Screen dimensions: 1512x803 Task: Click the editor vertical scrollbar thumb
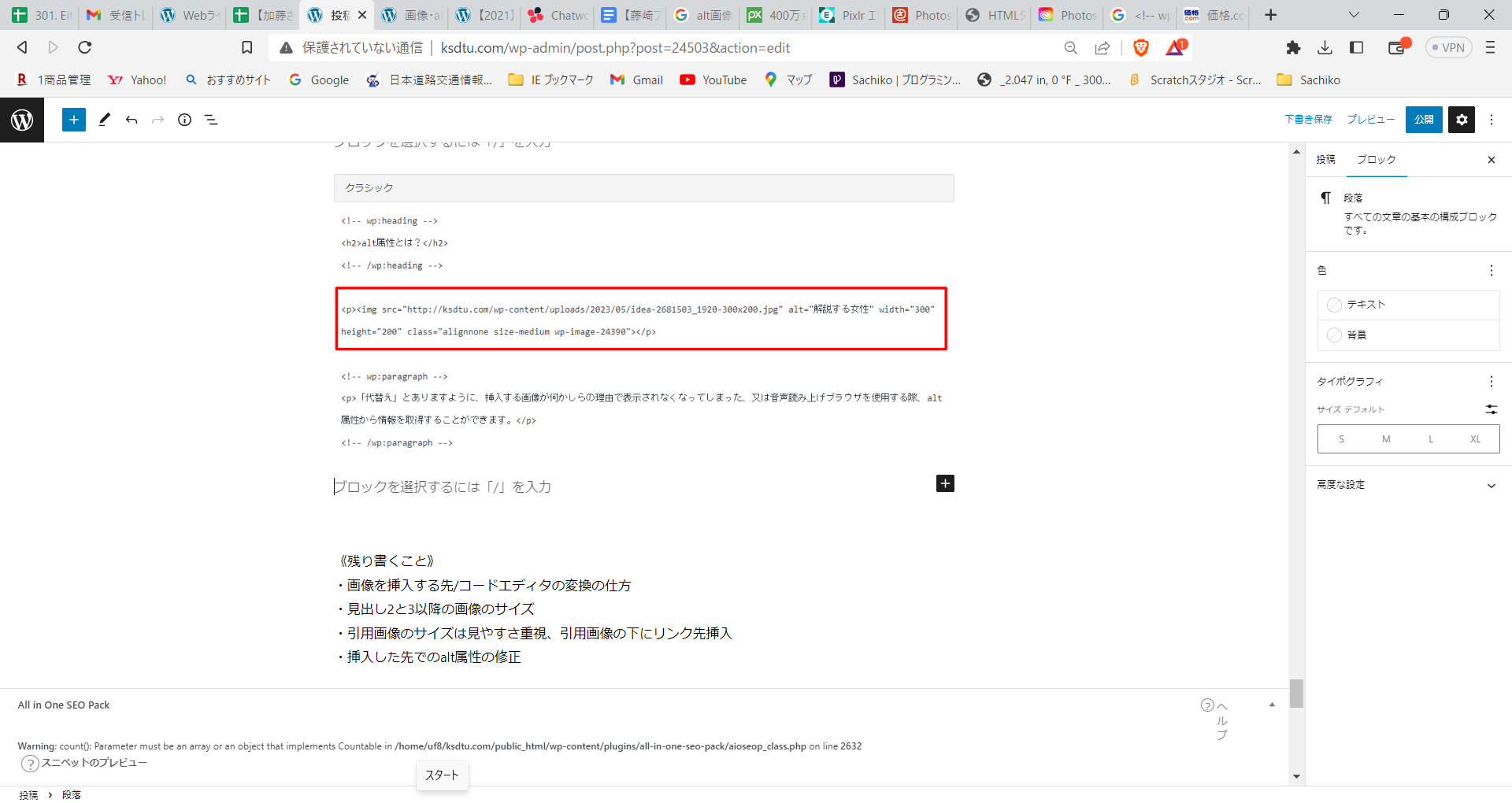click(1296, 694)
